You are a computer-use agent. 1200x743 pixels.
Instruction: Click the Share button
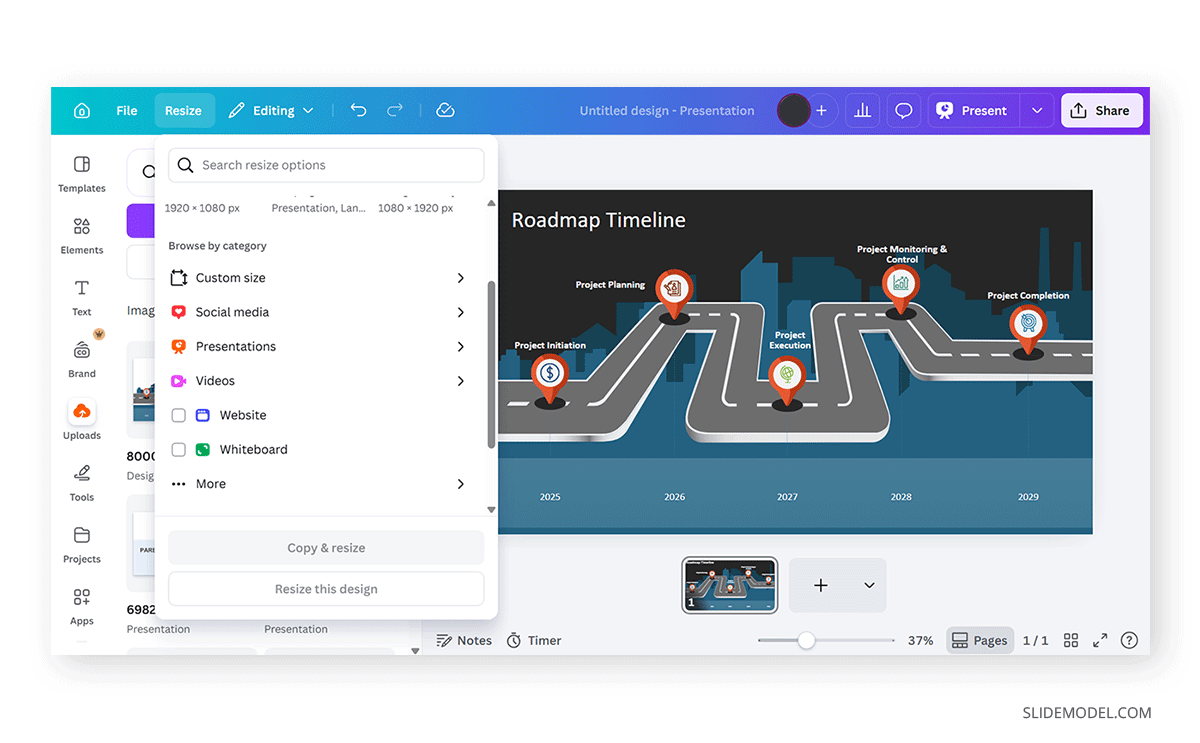coord(1101,111)
